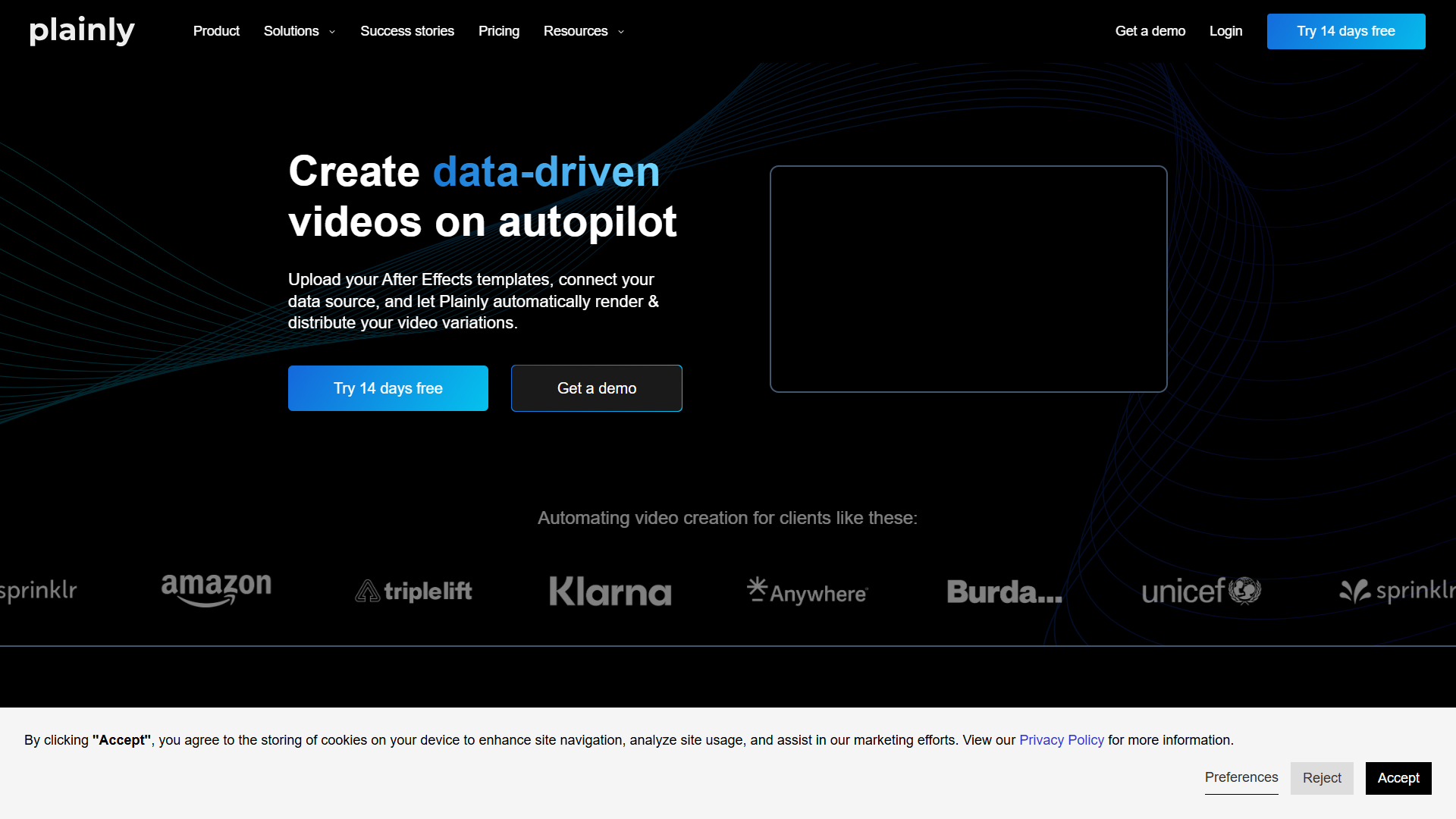This screenshot has height=819, width=1456.
Task: Click Get a demo in the header
Action: pyautogui.click(x=1150, y=31)
